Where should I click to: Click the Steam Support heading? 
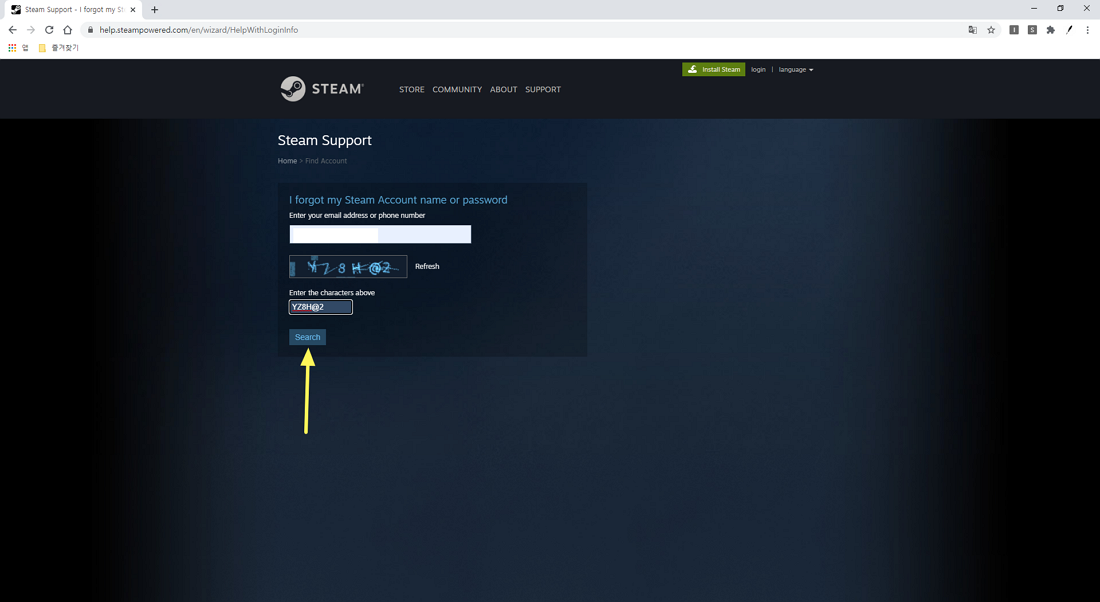click(324, 140)
